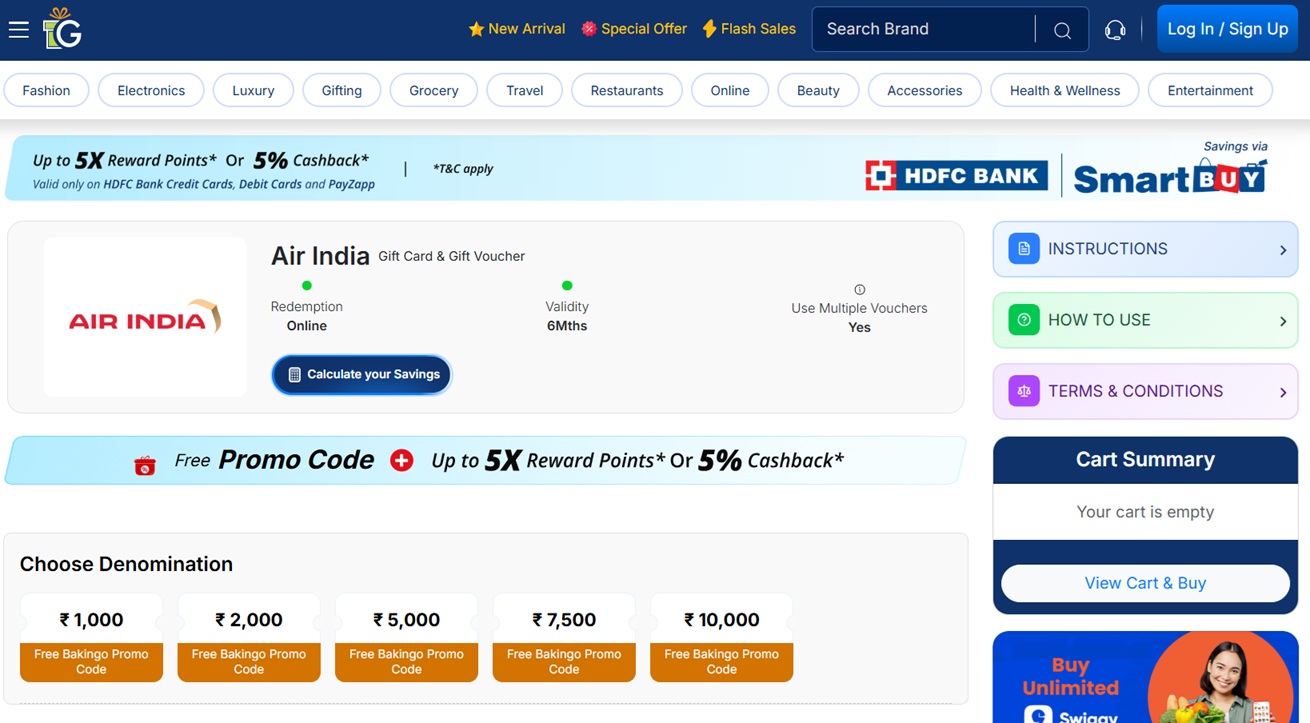Expand the Terms & Conditions chevron

1283,392
